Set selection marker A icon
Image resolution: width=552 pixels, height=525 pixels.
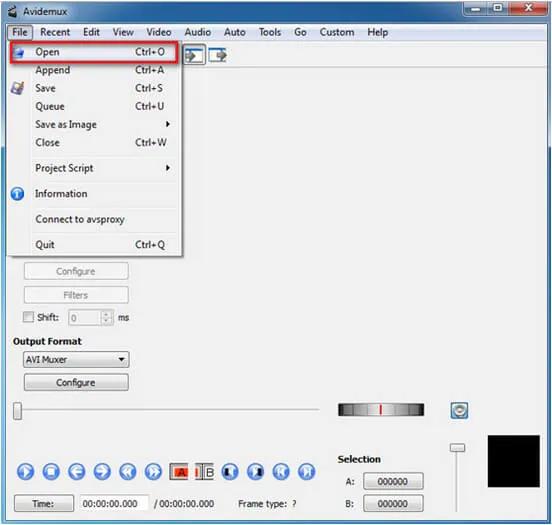click(179, 471)
